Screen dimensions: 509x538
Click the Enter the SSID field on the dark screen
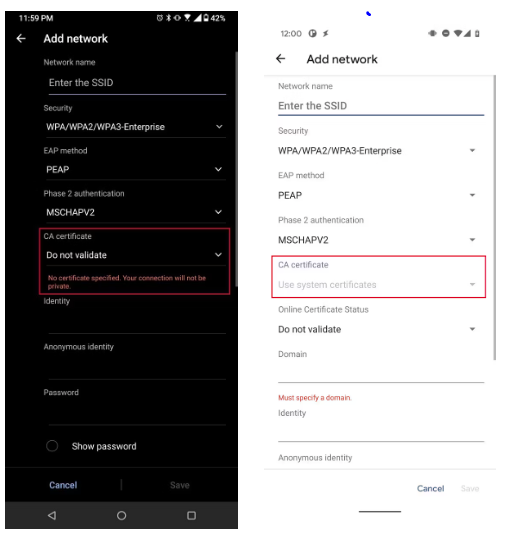coord(137,83)
